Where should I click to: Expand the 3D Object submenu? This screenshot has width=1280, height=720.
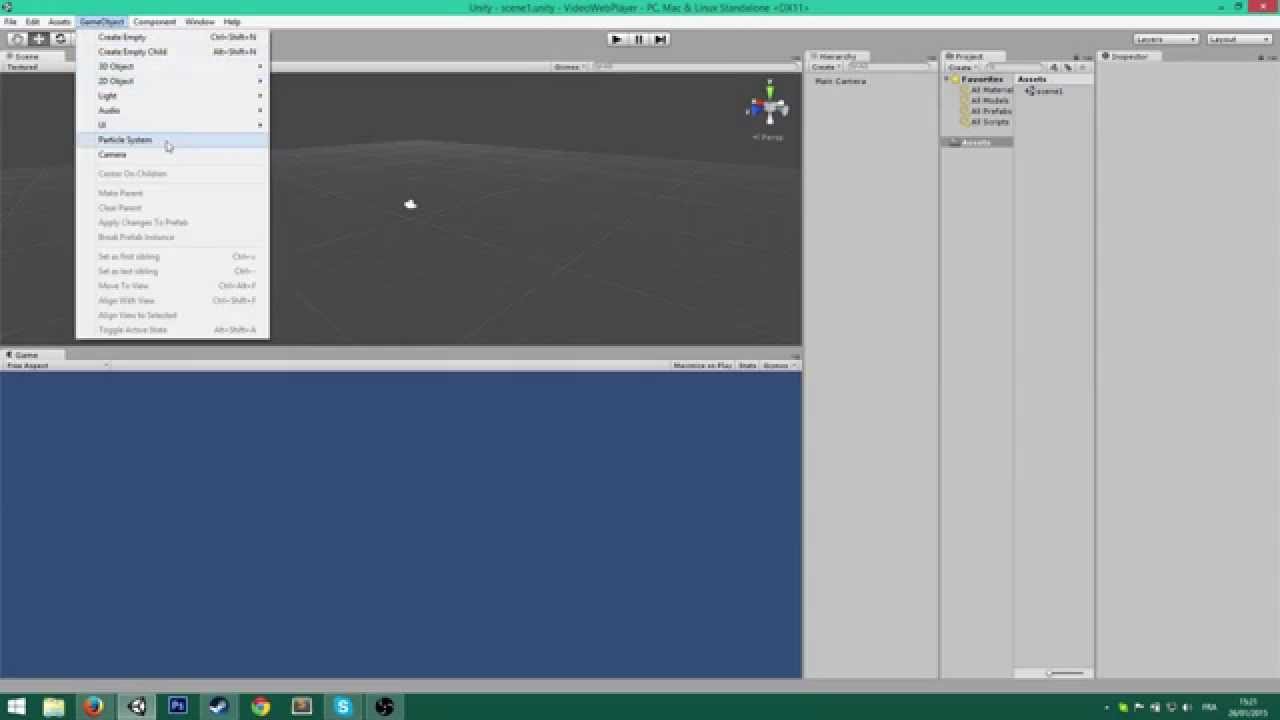tap(172, 66)
